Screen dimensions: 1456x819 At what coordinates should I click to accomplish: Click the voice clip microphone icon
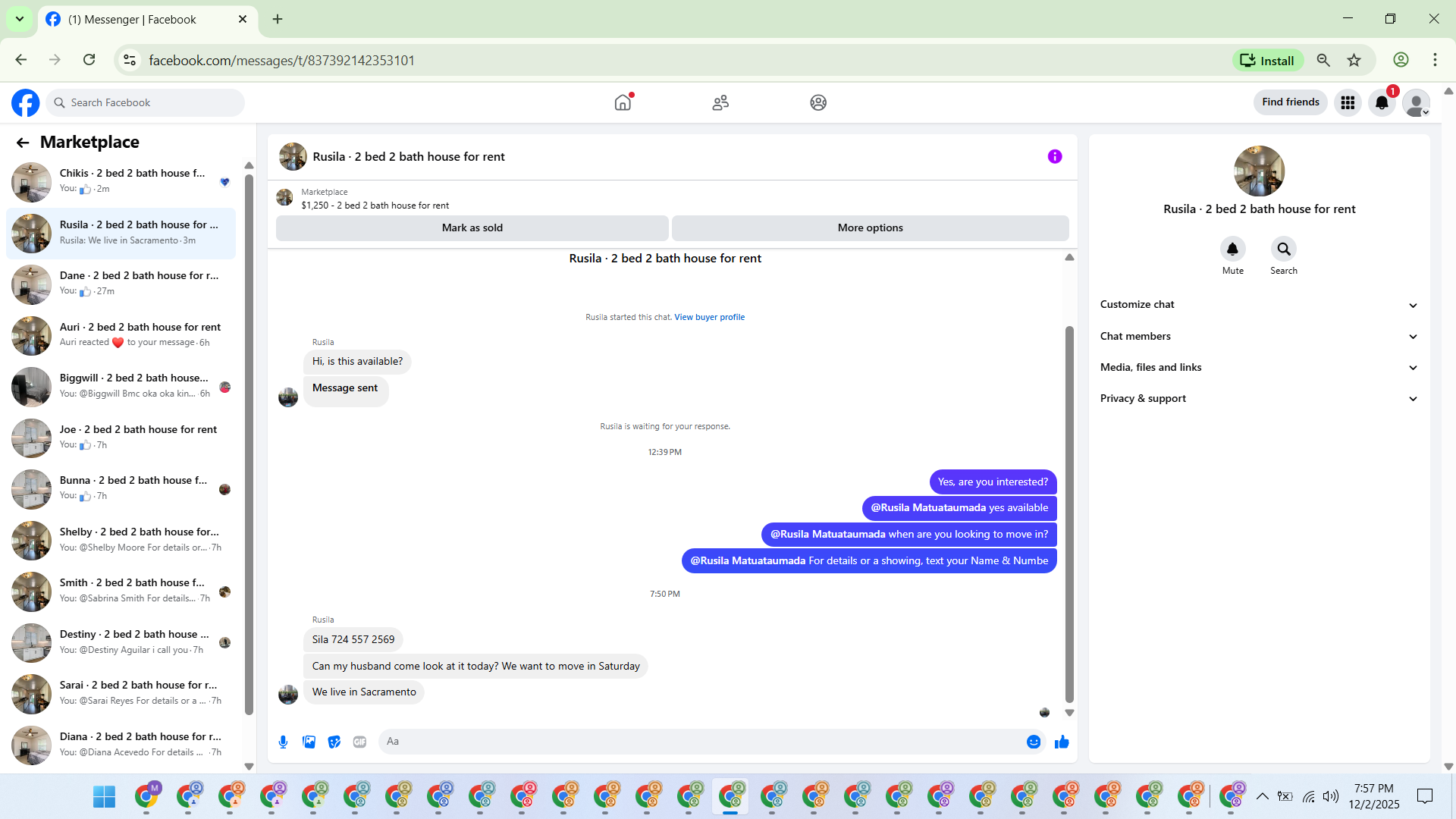pos(283,742)
